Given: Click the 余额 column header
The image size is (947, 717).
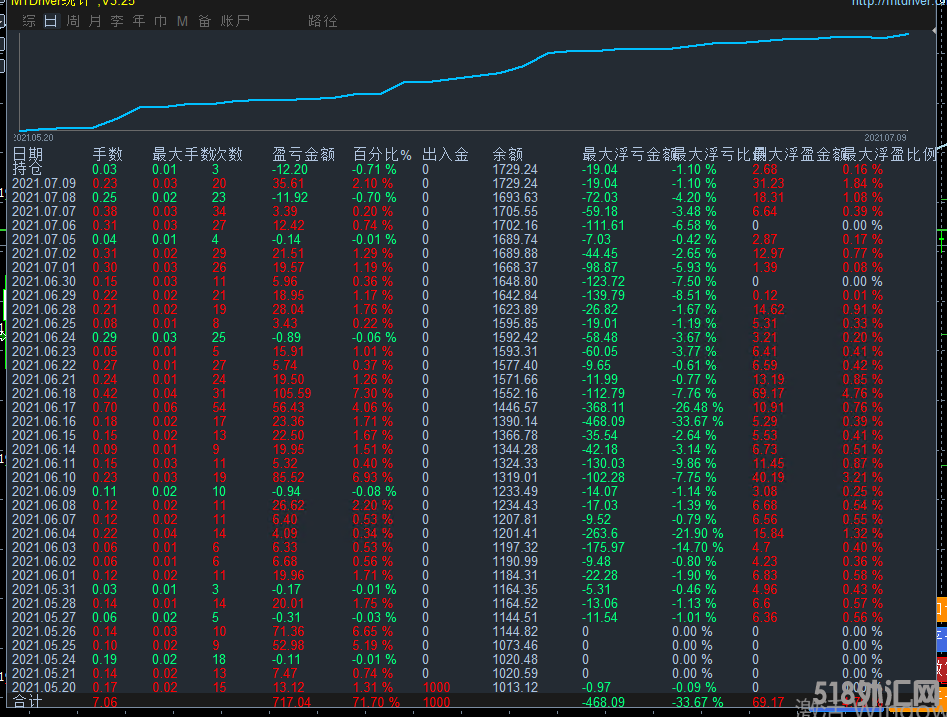Looking at the screenshot, I should click(x=508, y=155).
